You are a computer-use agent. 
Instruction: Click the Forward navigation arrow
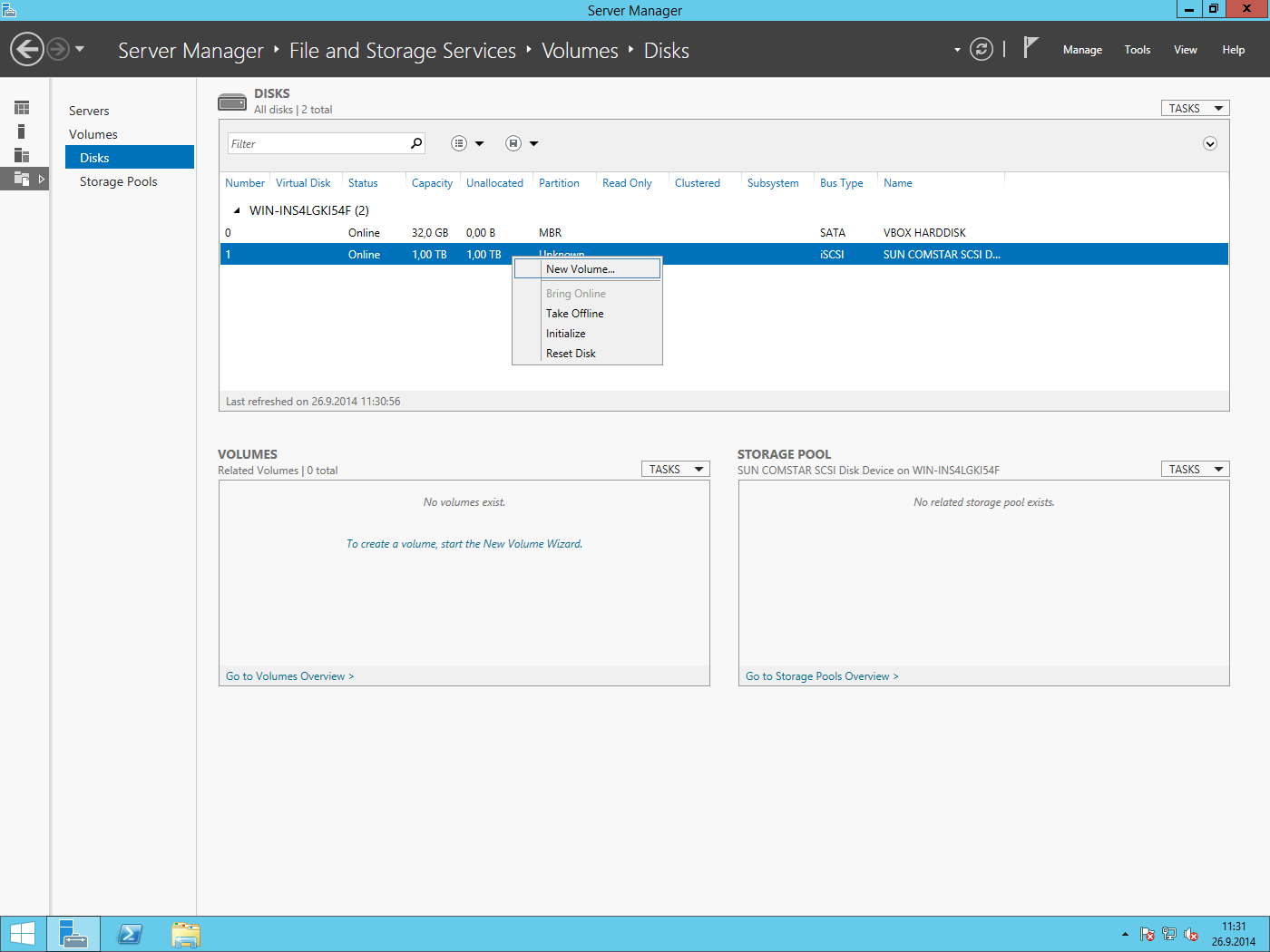58,49
